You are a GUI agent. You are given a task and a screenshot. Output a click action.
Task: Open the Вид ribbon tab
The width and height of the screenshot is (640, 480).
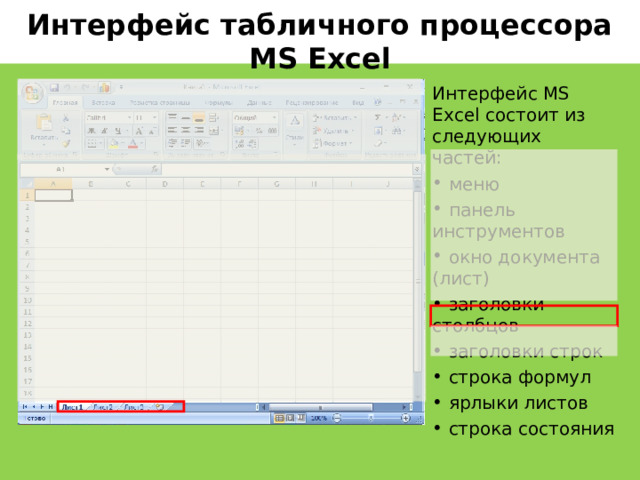[358, 102]
